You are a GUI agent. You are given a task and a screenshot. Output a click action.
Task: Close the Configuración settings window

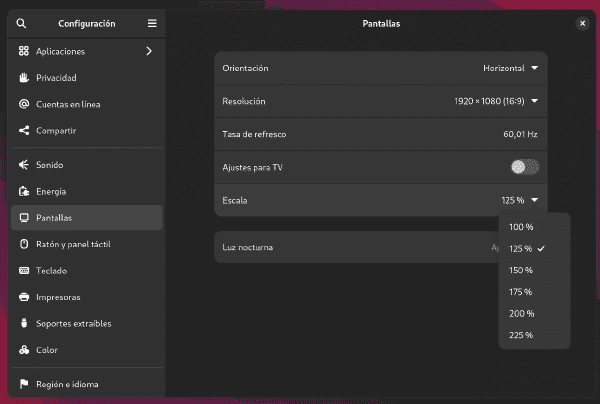point(582,23)
